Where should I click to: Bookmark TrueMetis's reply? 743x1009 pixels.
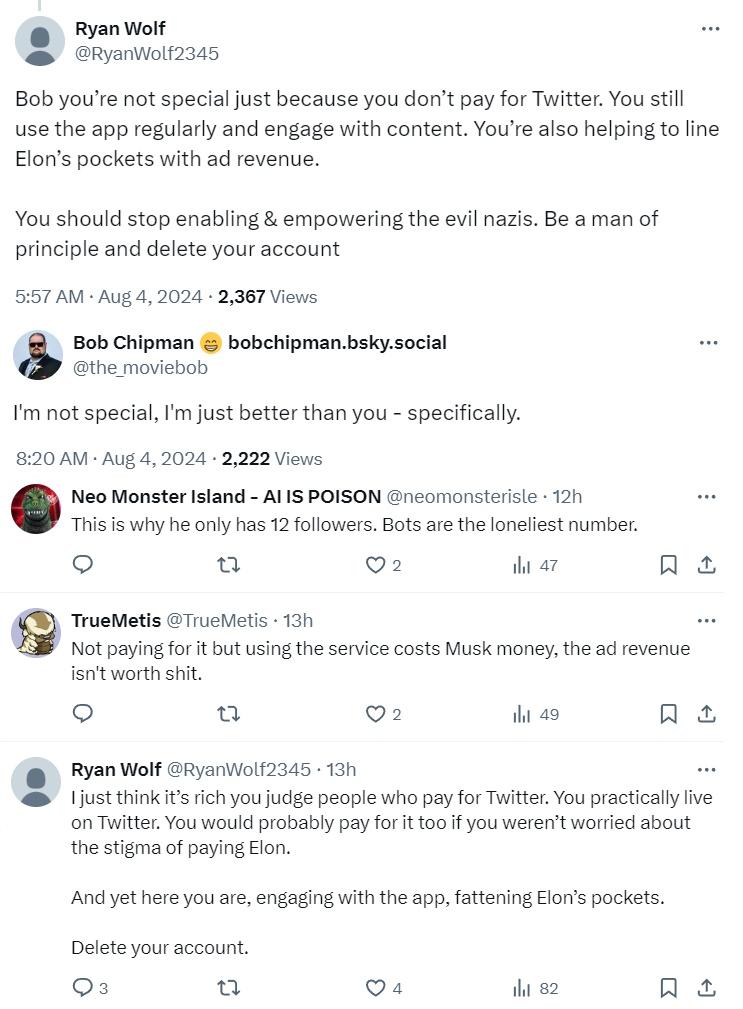669,714
